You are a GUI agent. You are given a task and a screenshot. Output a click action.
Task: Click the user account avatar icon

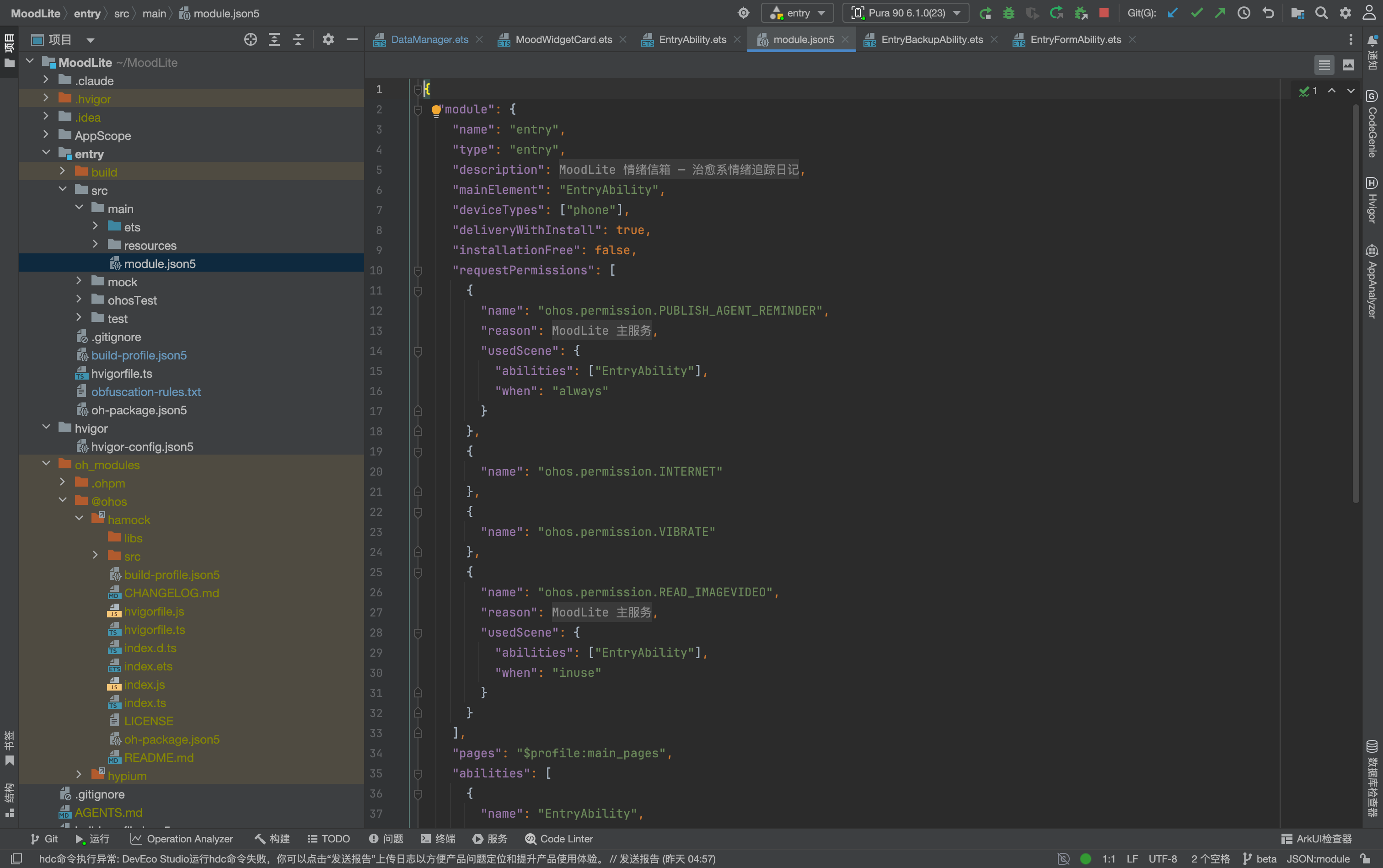pyautogui.click(x=1369, y=13)
